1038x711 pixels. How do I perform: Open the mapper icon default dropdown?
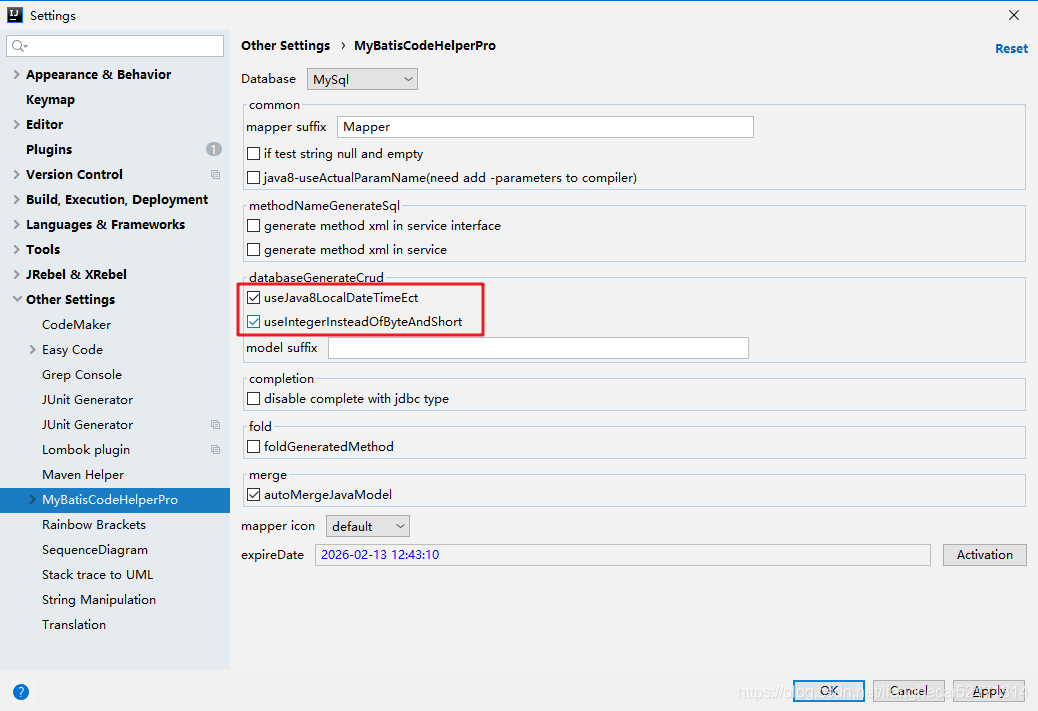point(368,526)
